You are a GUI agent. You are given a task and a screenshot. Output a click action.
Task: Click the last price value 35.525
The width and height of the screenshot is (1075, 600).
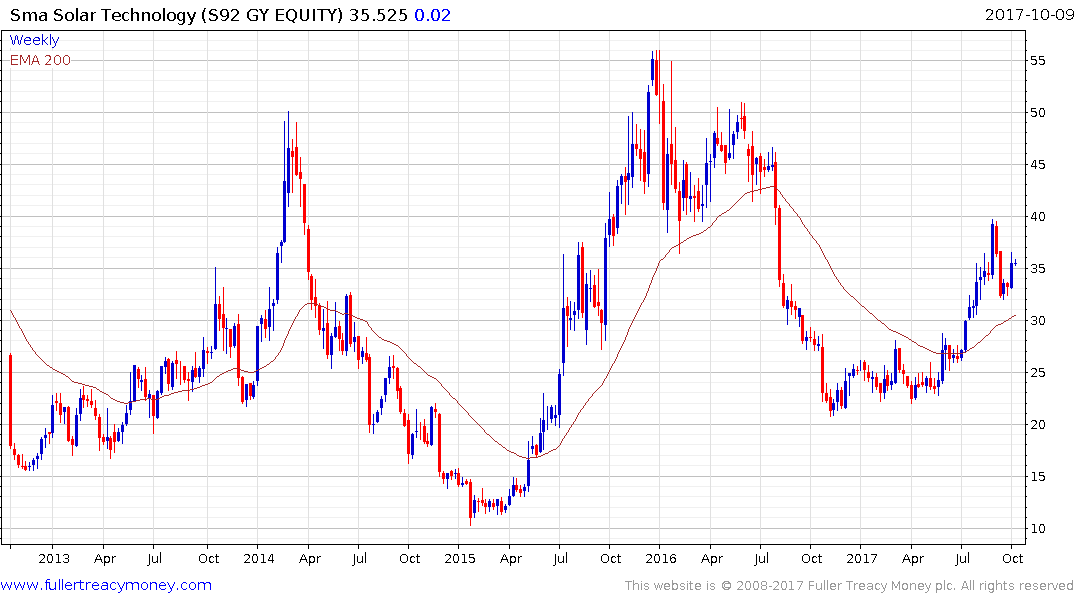378,15
